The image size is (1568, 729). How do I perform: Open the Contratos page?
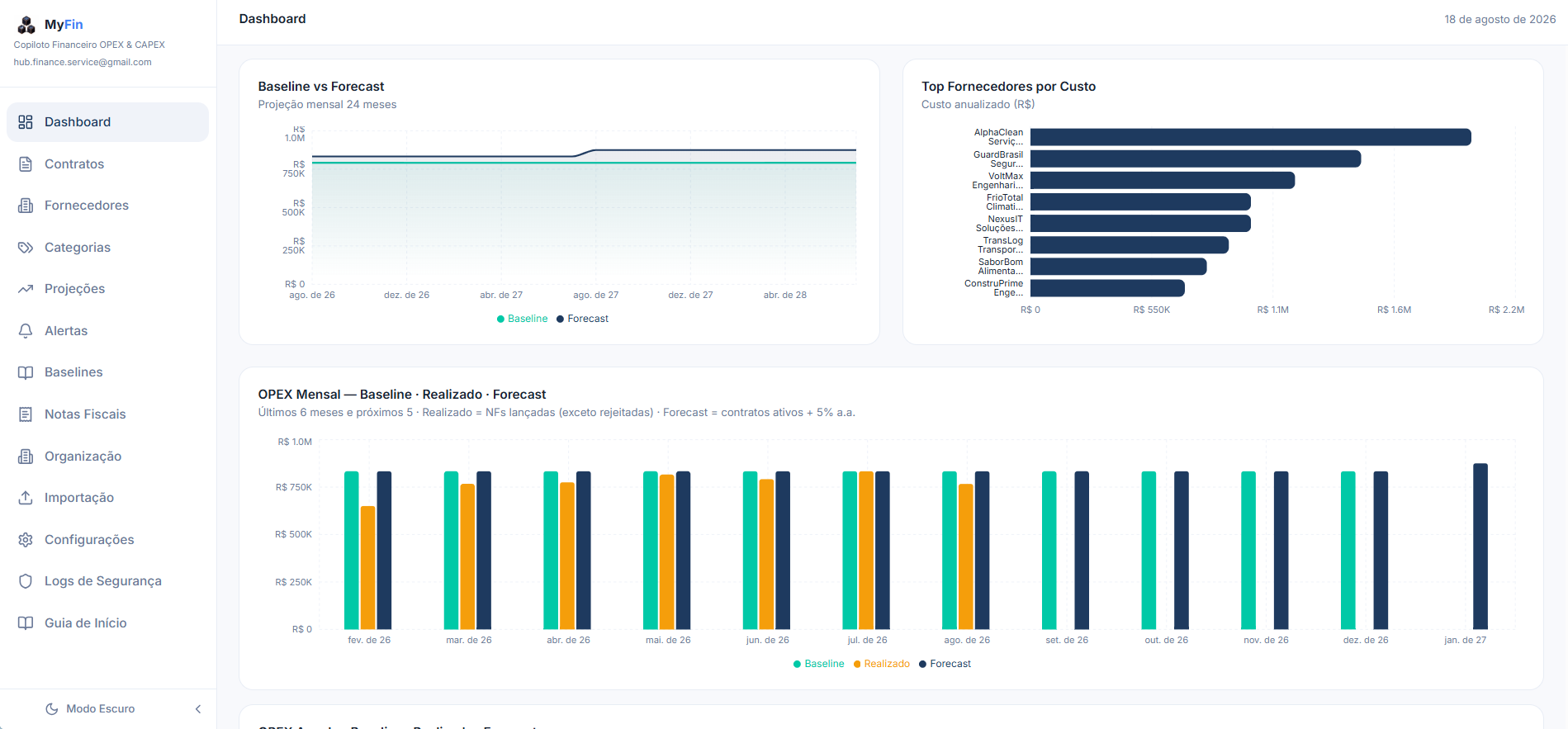pos(107,164)
